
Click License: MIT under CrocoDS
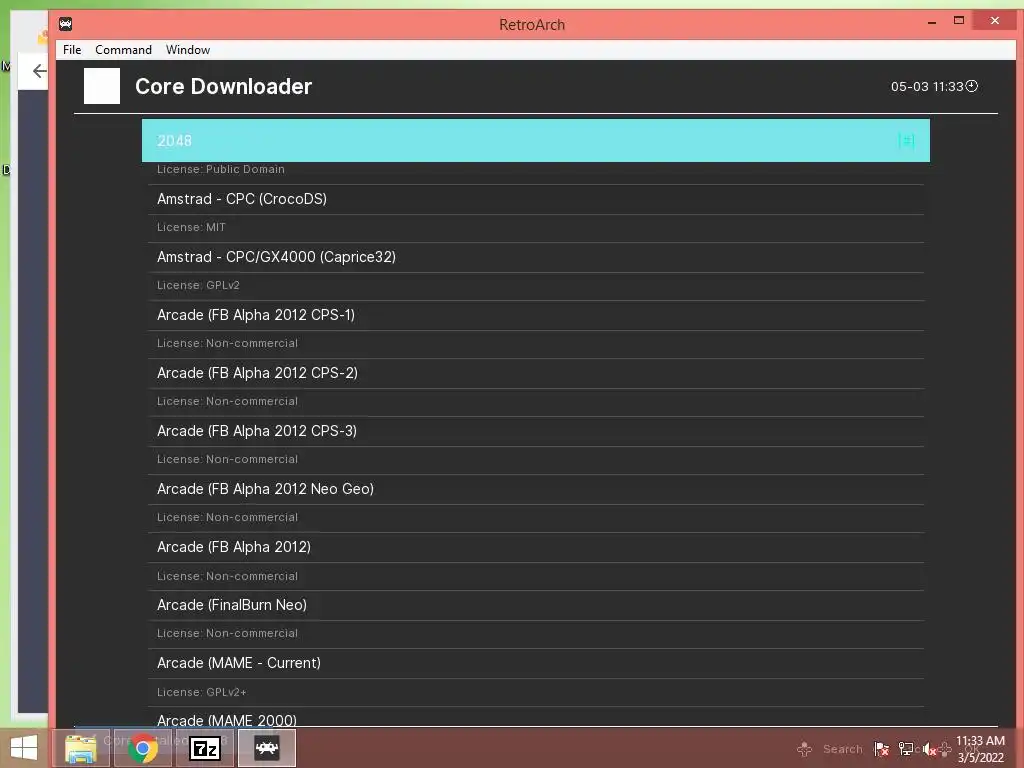point(191,227)
